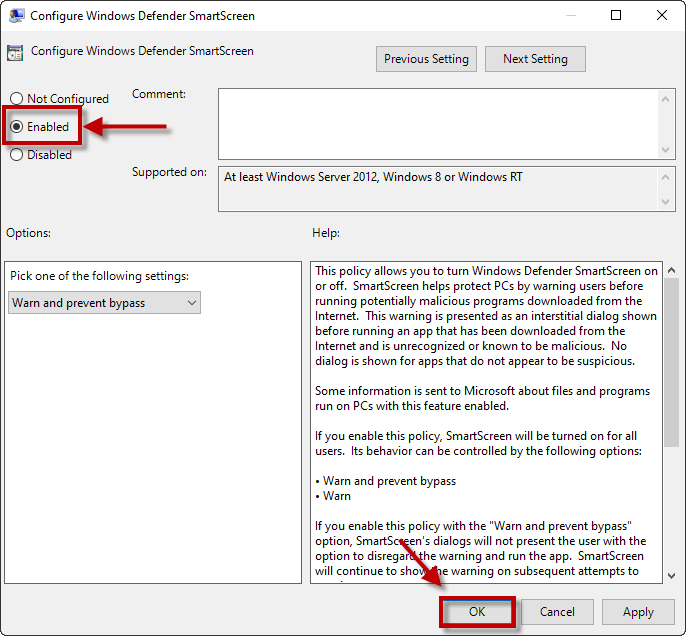
Task: Select the Not Configured radio button
Action: pos(16,98)
